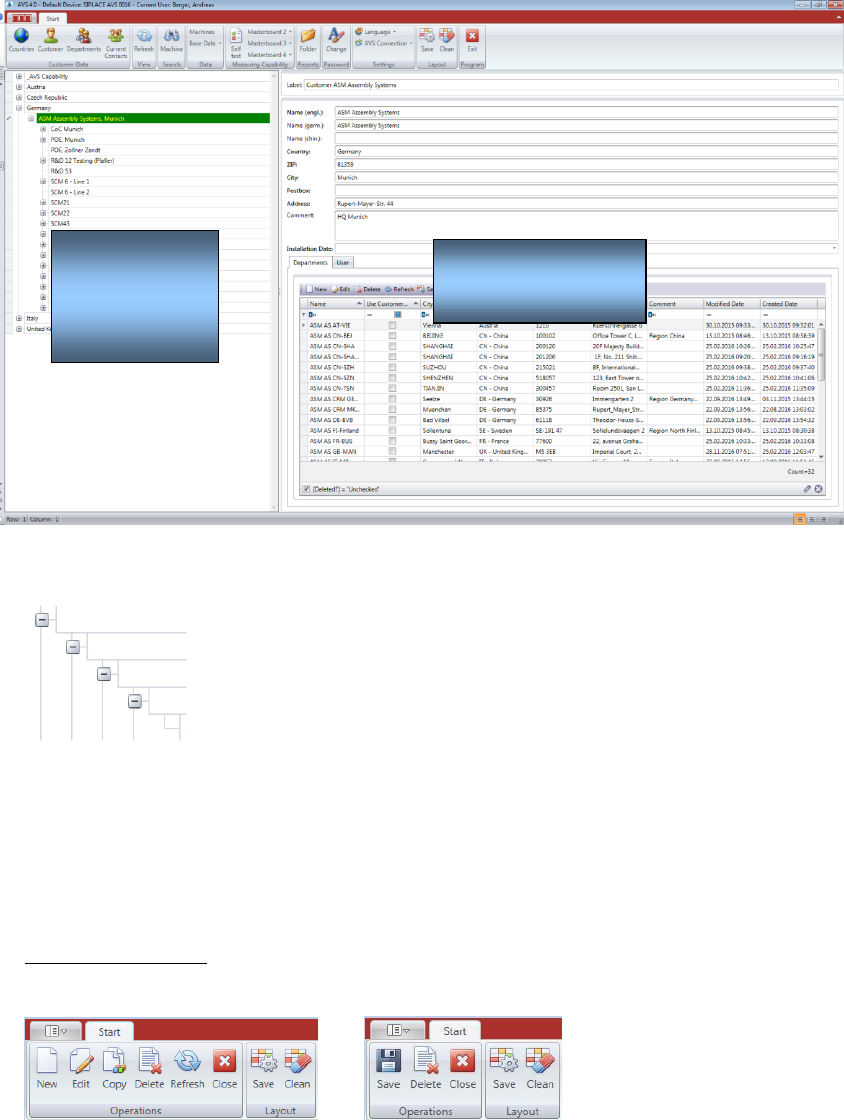Click Edit in the Departments grid toolbar
The image size is (844, 1120).
pos(341,289)
